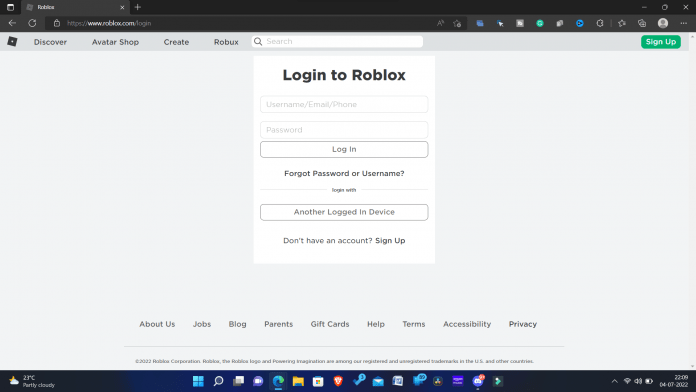Click the green Sign Up button
The image size is (696, 392).
660,42
